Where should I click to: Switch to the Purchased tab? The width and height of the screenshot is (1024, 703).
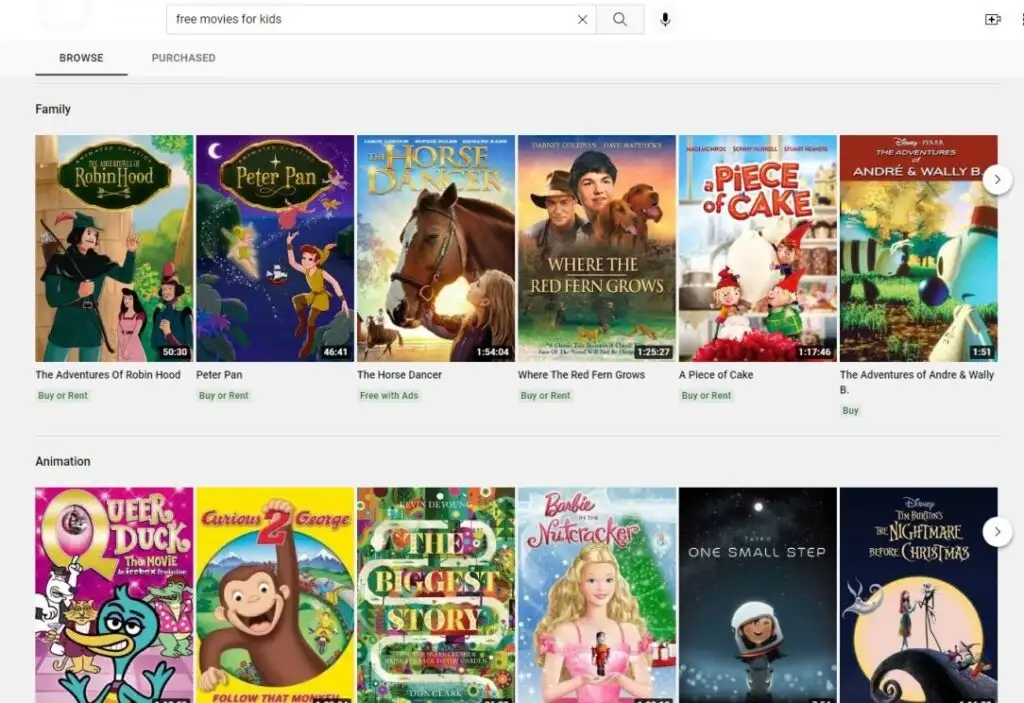(x=184, y=57)
